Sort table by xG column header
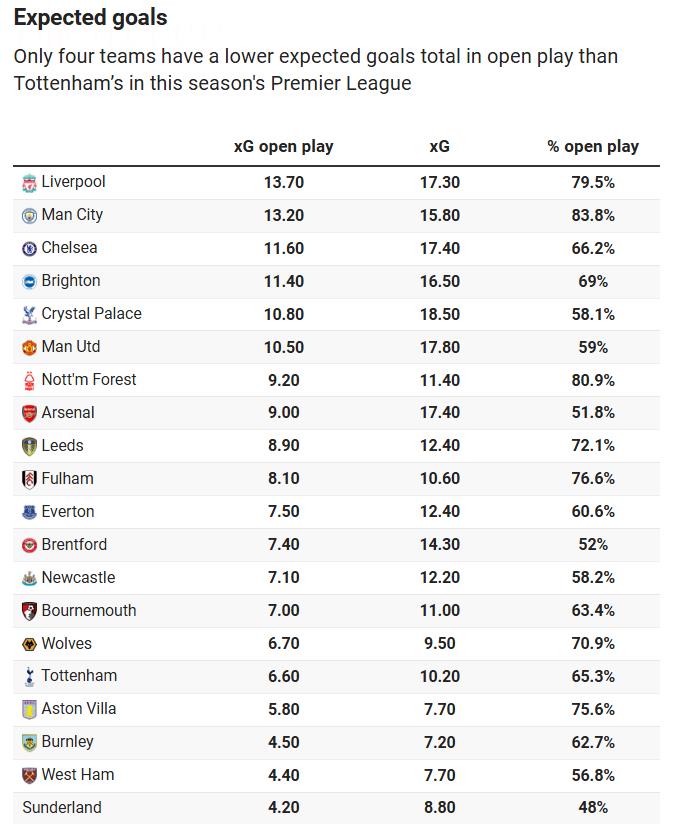Image resolution: width=677 pixels, height=833 pixels. tap(439, 146)
